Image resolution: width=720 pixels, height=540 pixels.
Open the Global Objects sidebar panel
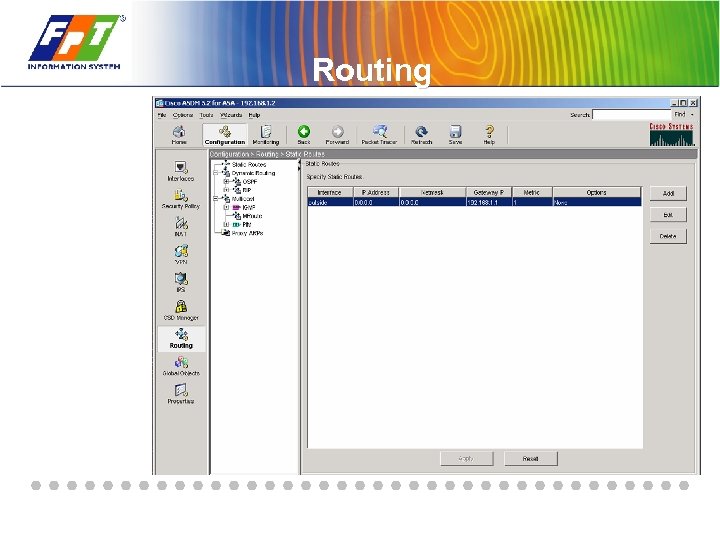[x=181, y=366]
